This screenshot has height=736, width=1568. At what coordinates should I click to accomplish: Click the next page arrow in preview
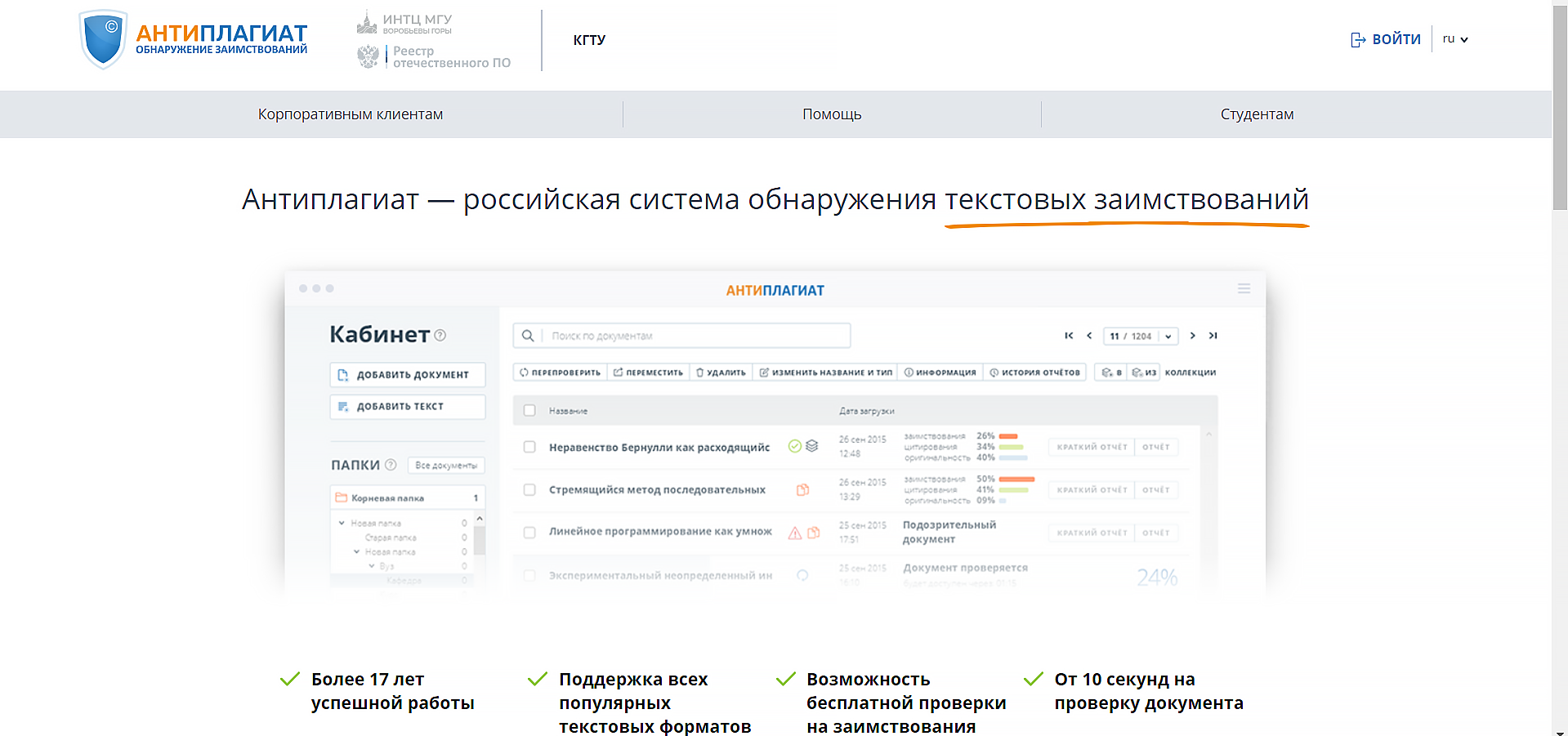(x=1193, y=336)
